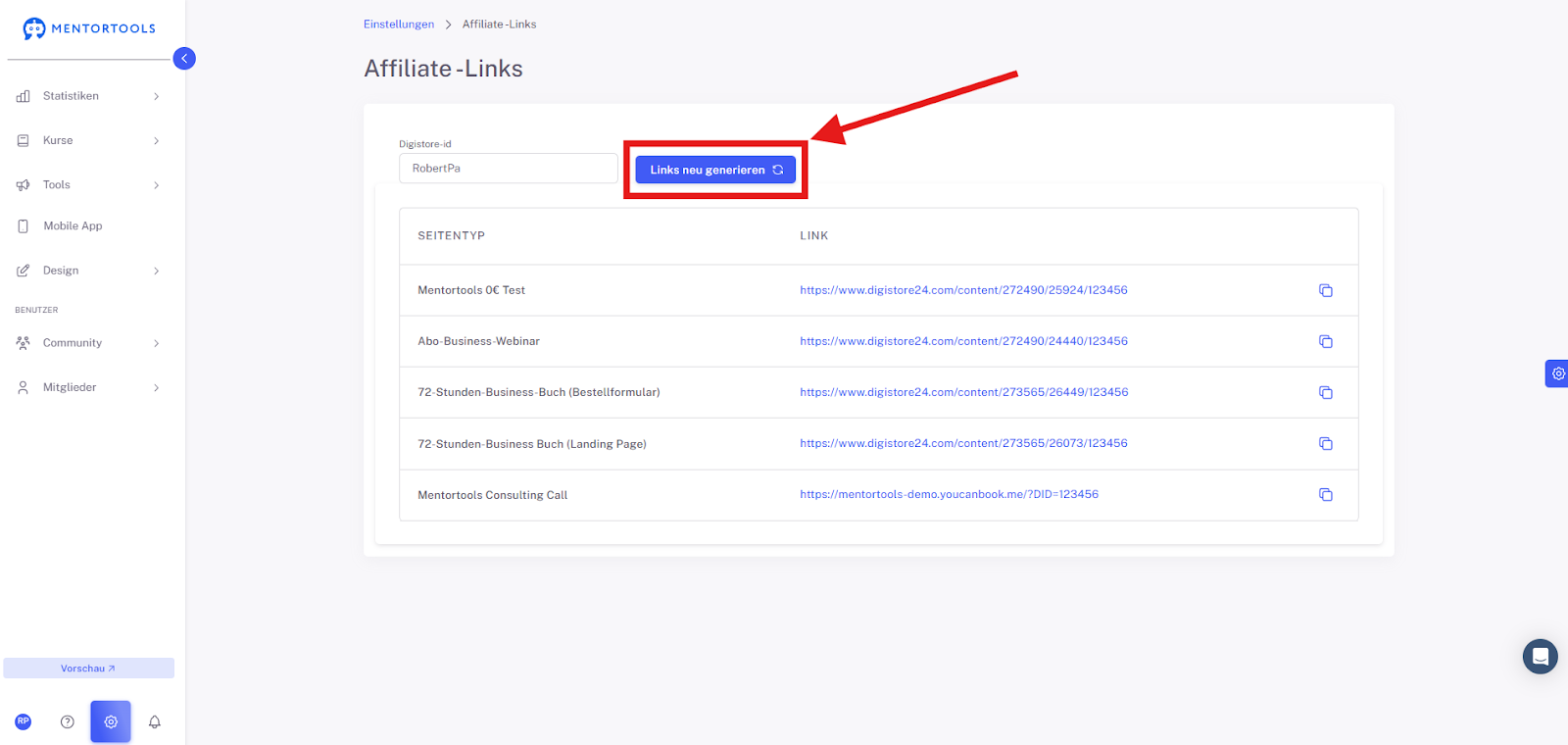The height and width of the screenshot is (745, 1568).
Task: Open the blue gear tab on the right edge
Action: click(x=1557, y=373)
